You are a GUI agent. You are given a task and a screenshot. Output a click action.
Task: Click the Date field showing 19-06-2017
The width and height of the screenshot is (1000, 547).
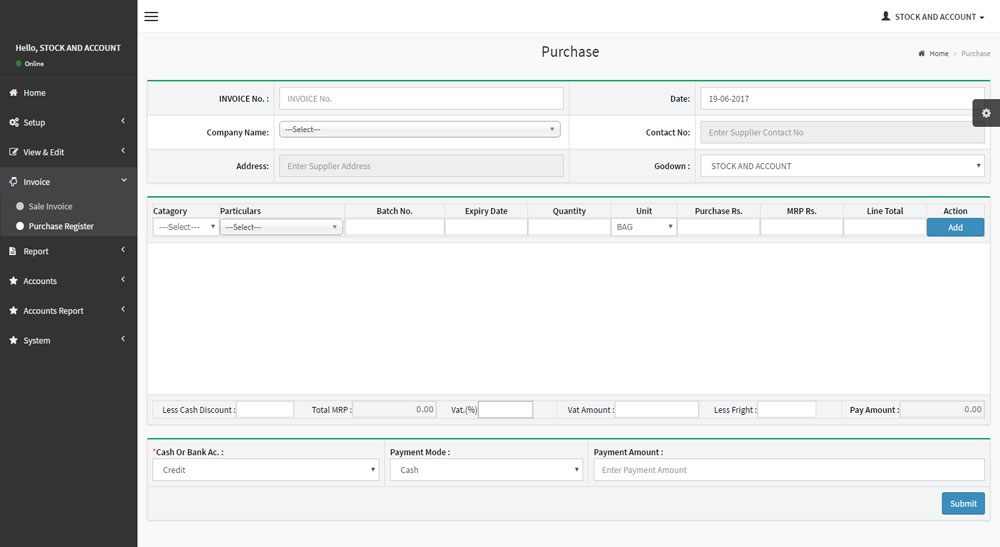click(x=842, y=99)
